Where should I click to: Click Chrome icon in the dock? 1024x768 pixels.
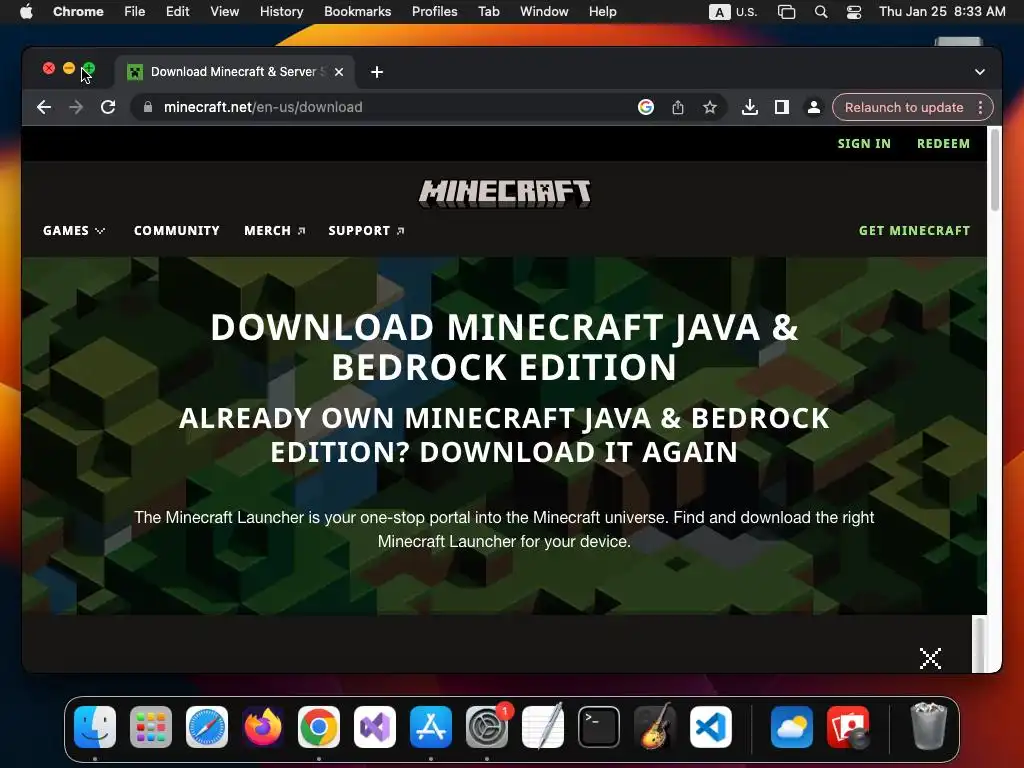(319, 727)
